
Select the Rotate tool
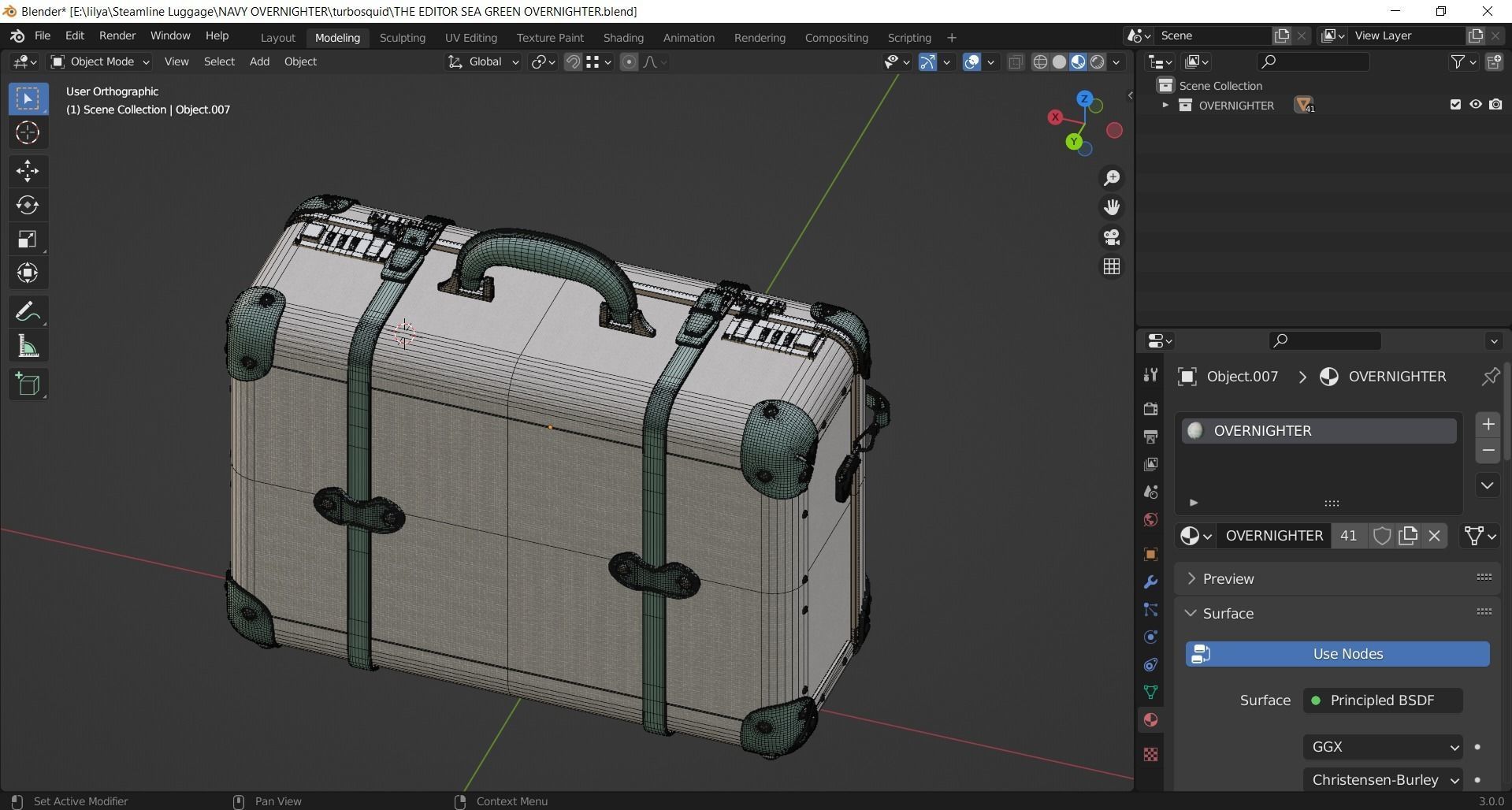[x=28, y=205]
